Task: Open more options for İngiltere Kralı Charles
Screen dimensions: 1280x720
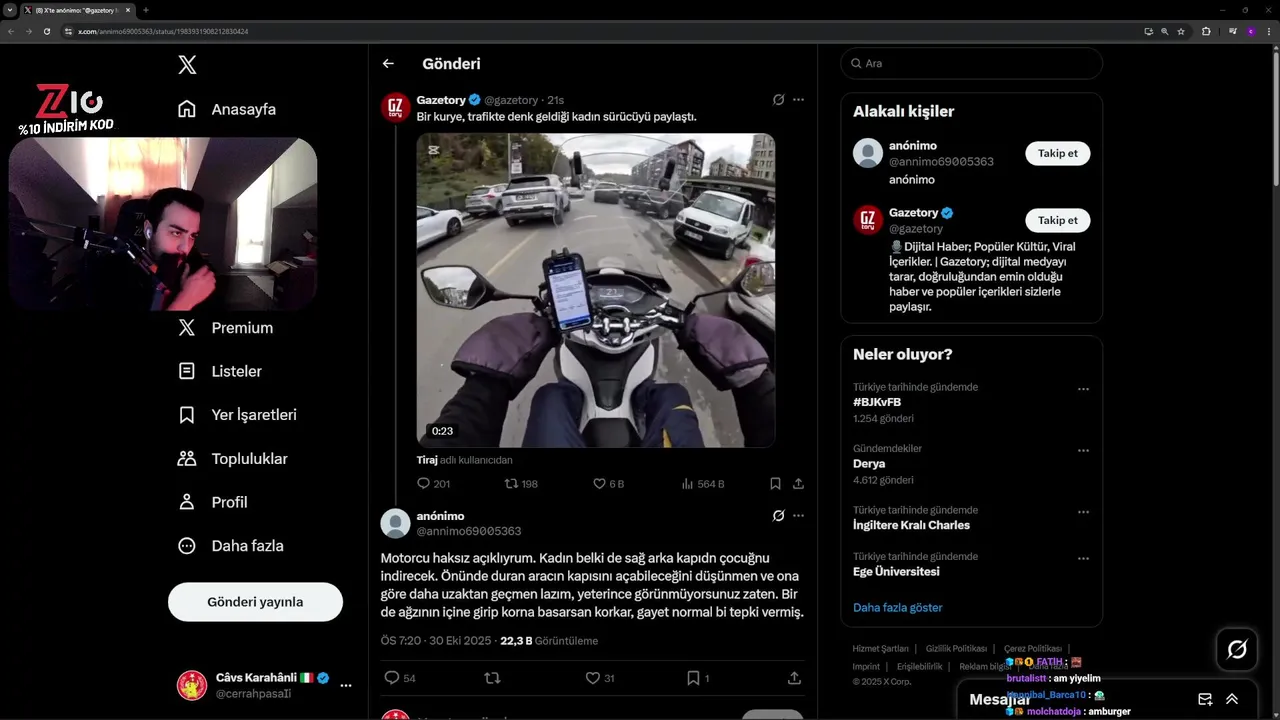Action: coord(1083,512)
